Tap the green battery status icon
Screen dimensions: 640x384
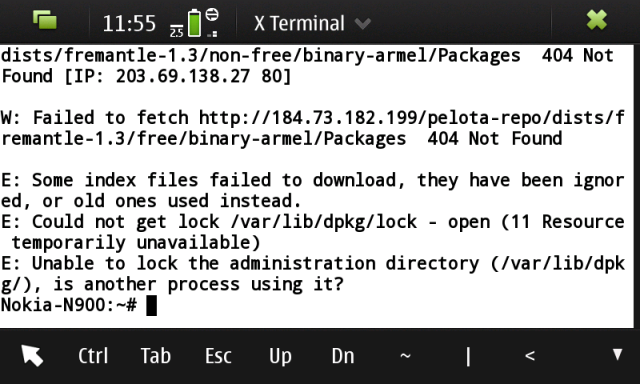click(194, 23)
